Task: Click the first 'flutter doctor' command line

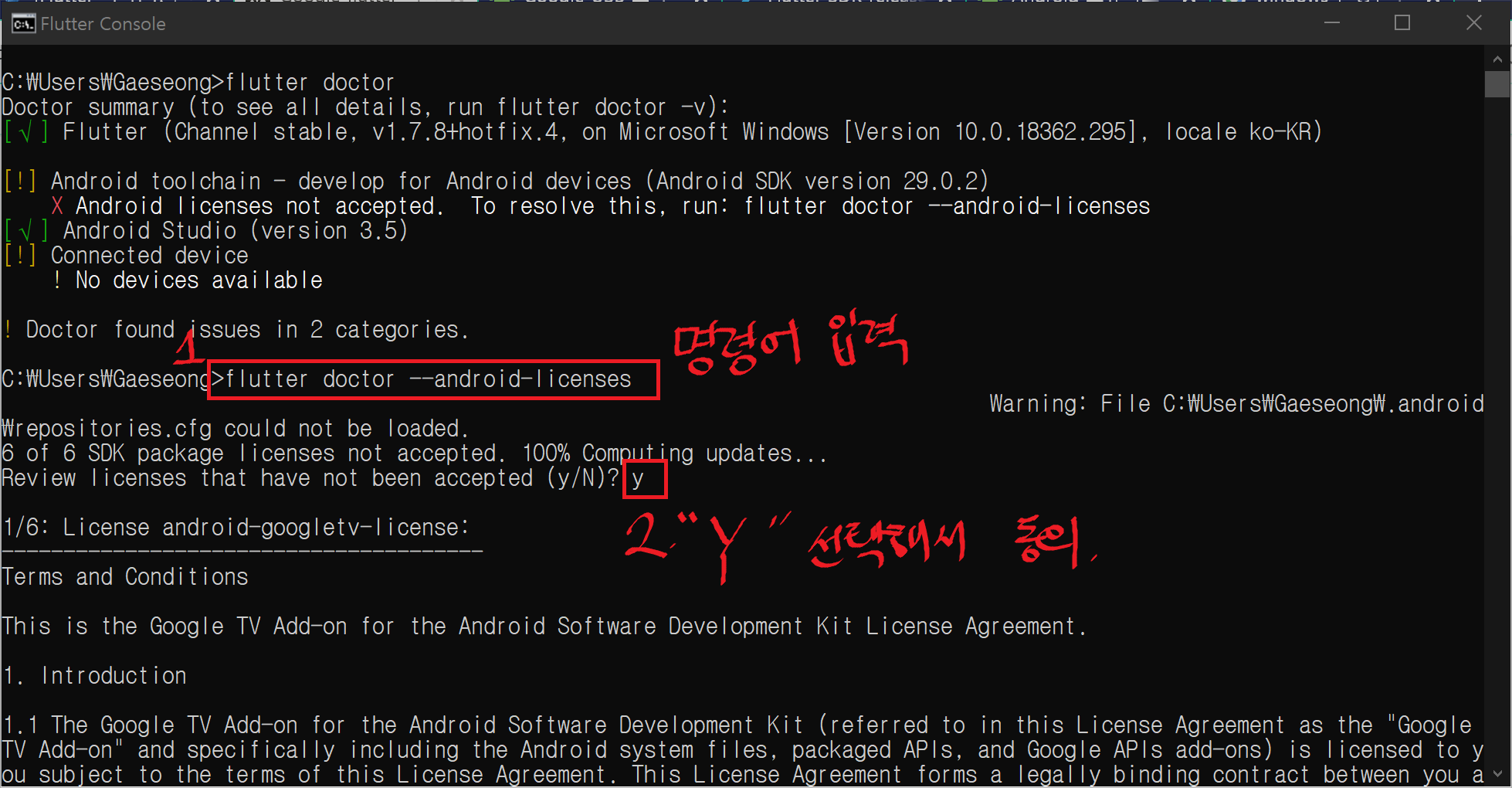Action: pos(198,83)
